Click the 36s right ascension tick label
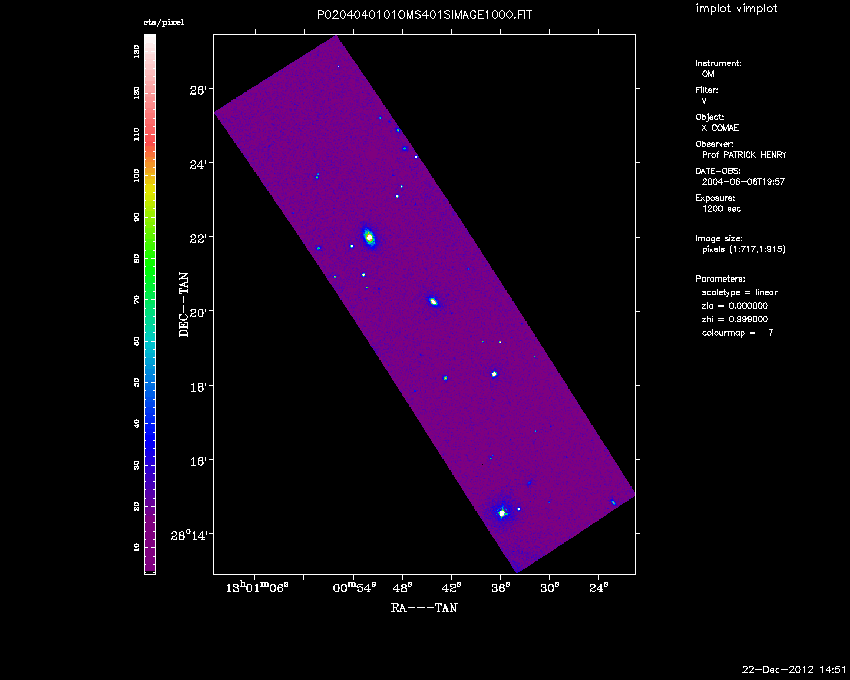This screenshot has width=850, height=680. [x=501, y=587]
